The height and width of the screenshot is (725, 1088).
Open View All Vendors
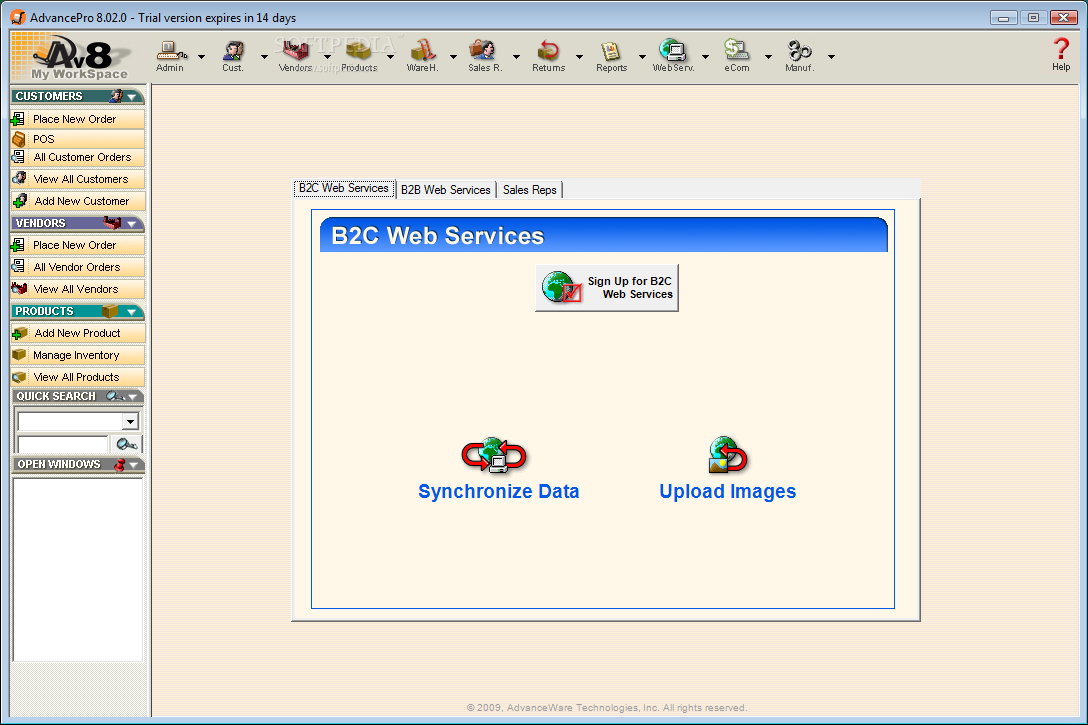78,289
